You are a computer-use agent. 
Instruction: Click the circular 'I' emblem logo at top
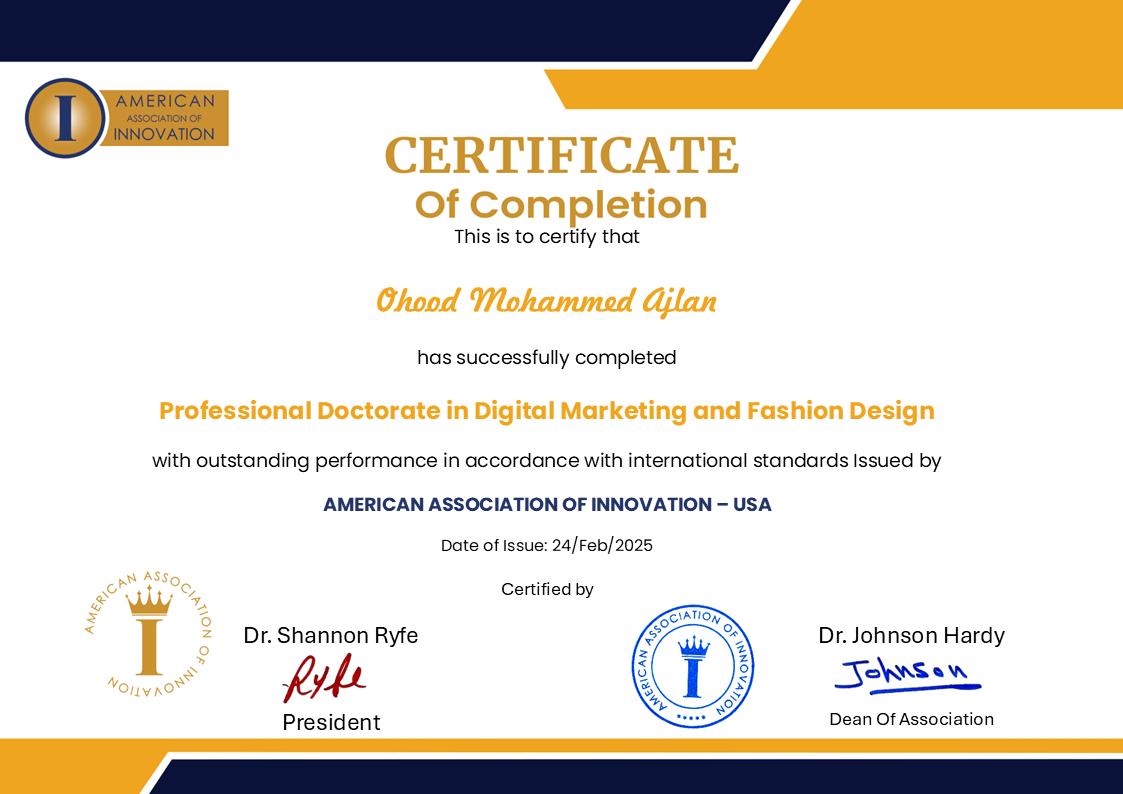click(x=65, y=118)
